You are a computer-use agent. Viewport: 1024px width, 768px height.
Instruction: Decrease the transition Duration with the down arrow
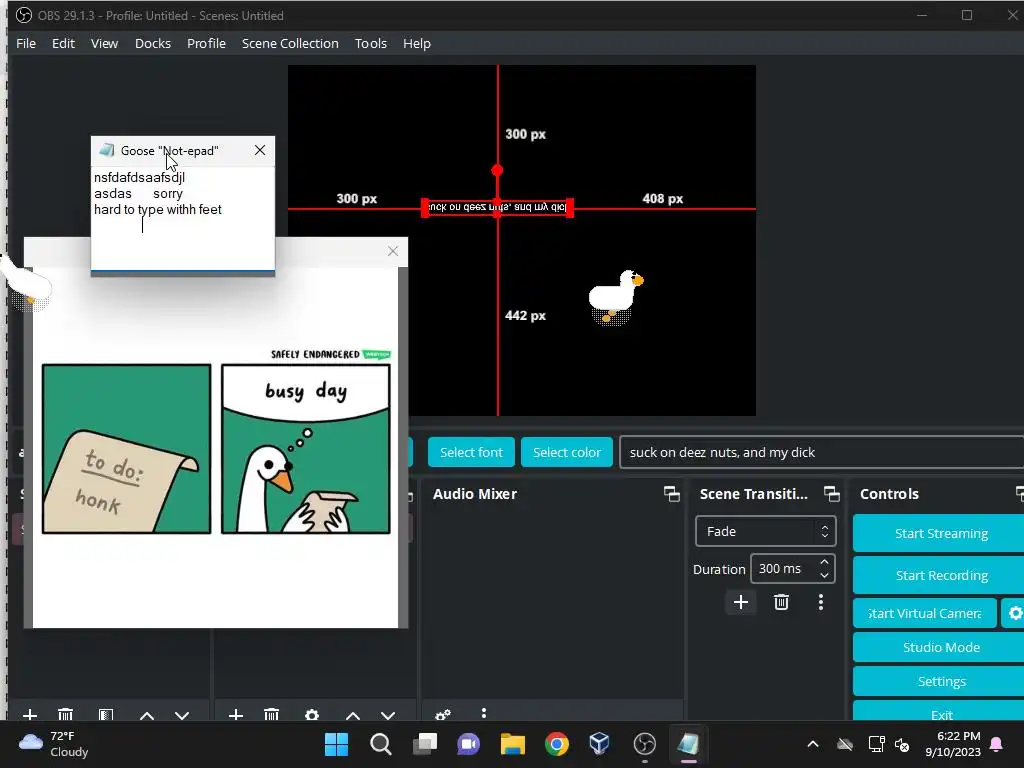point(824,575)
